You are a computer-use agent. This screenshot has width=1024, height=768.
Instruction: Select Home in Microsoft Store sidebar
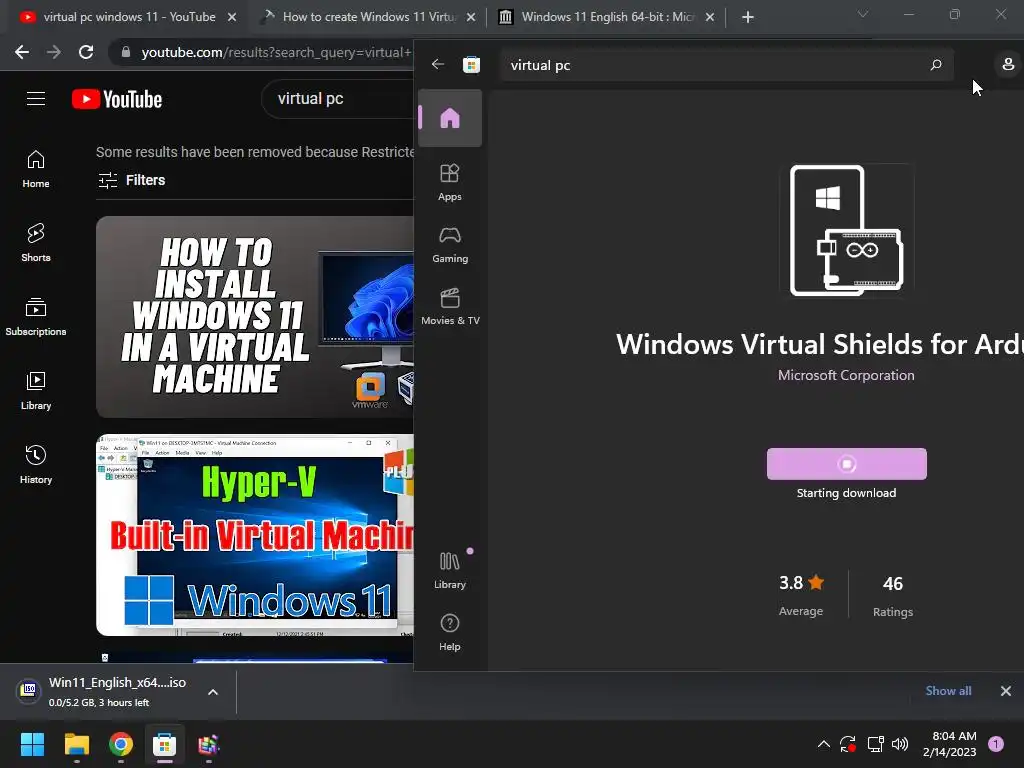450,118
